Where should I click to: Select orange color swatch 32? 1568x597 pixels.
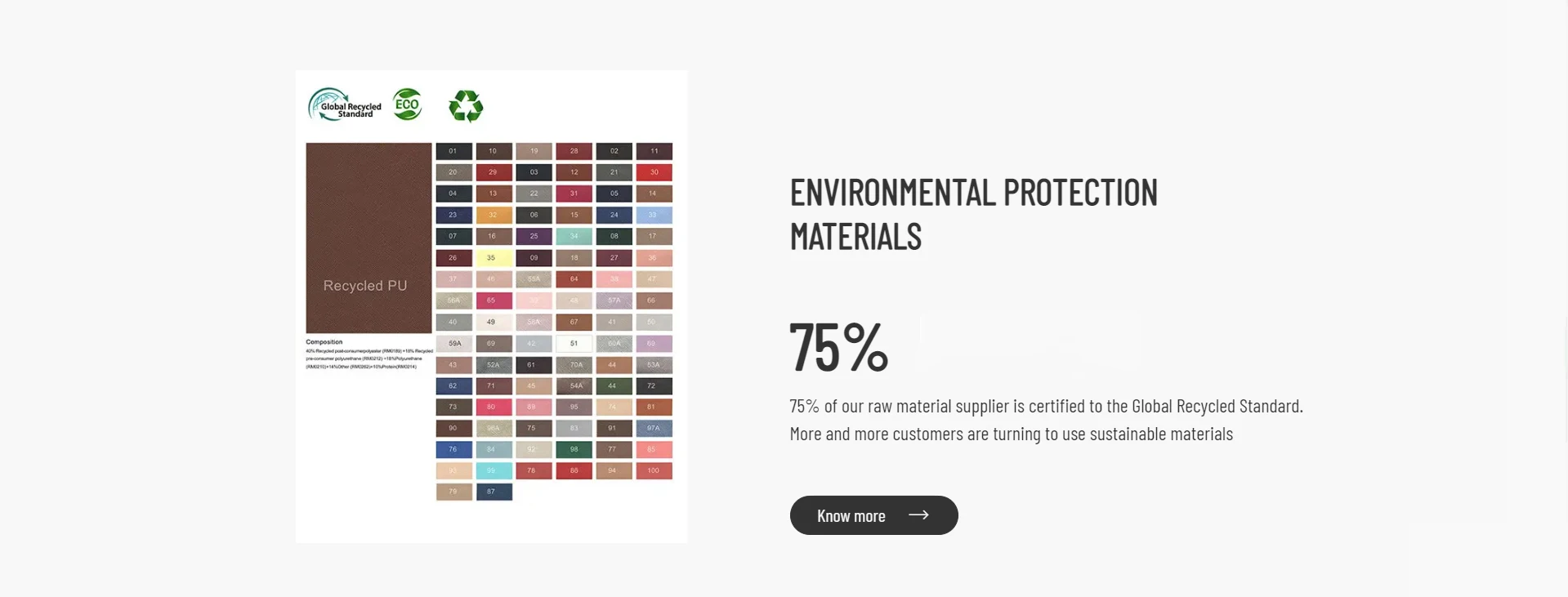[494, 215]
